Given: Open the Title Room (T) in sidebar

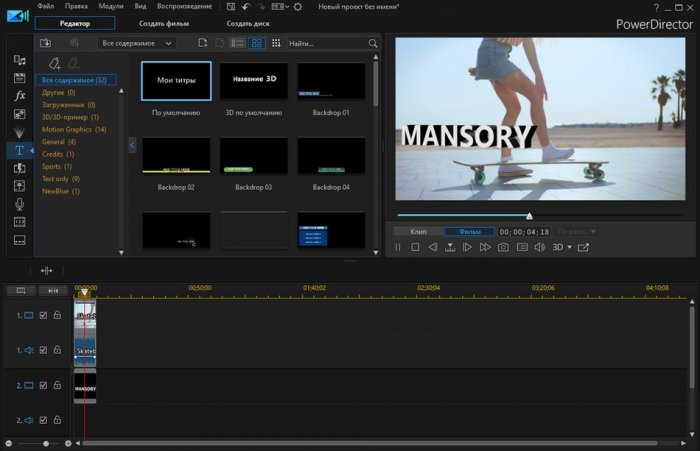Looking at the screenshot, I should pos(19,150).
